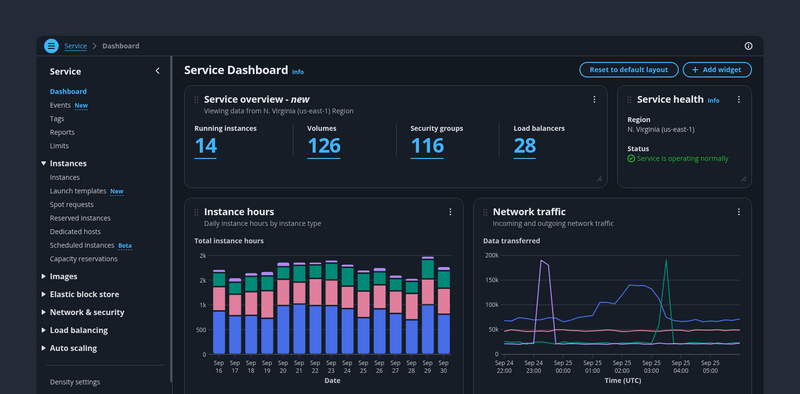Expand the Network & security section
Viewport: 800px width, 394px height.
click(43, 312)
